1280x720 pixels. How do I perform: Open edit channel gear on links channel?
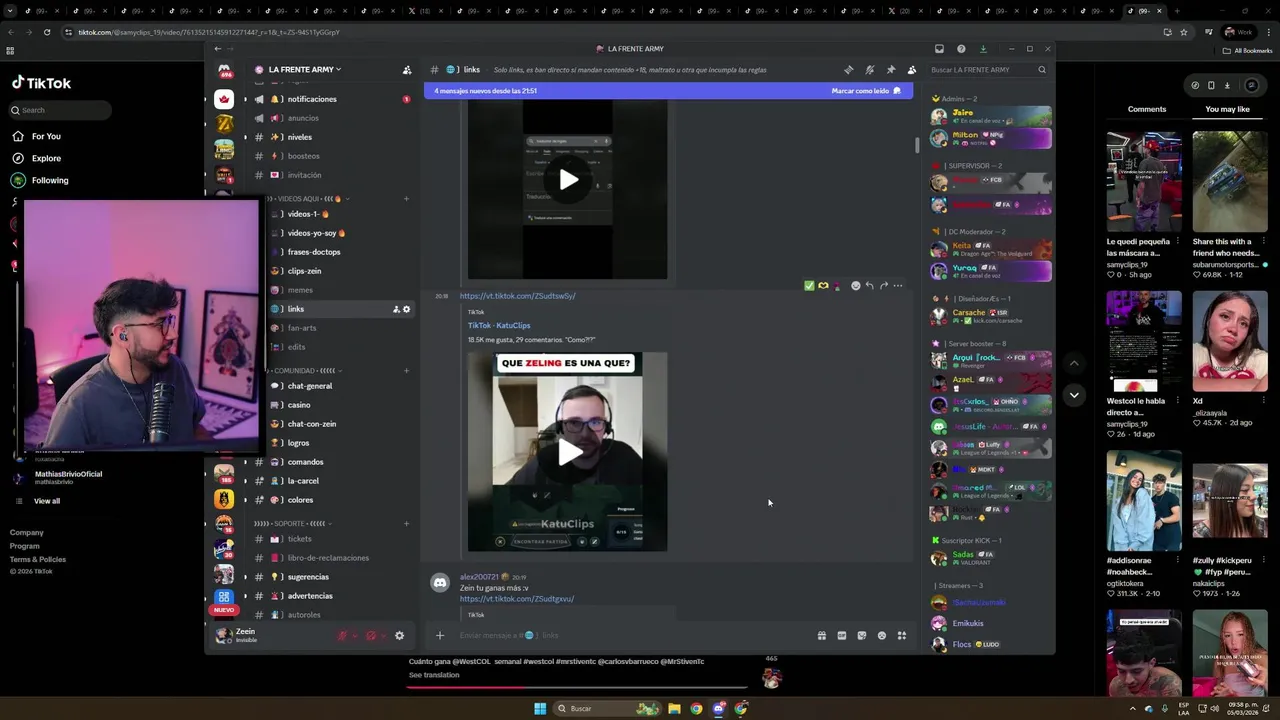(x=406, y=309)
